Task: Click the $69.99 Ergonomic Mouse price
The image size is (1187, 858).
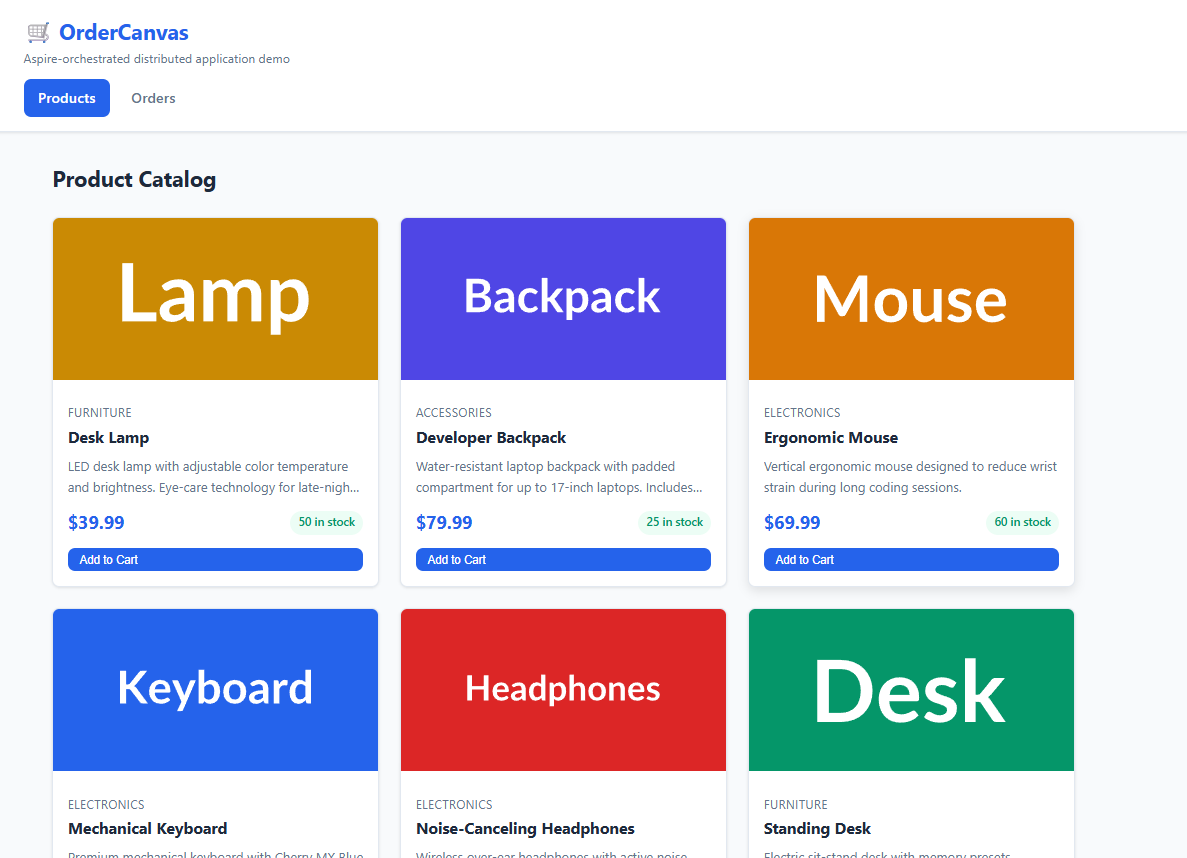Action: tap(792, 523)
